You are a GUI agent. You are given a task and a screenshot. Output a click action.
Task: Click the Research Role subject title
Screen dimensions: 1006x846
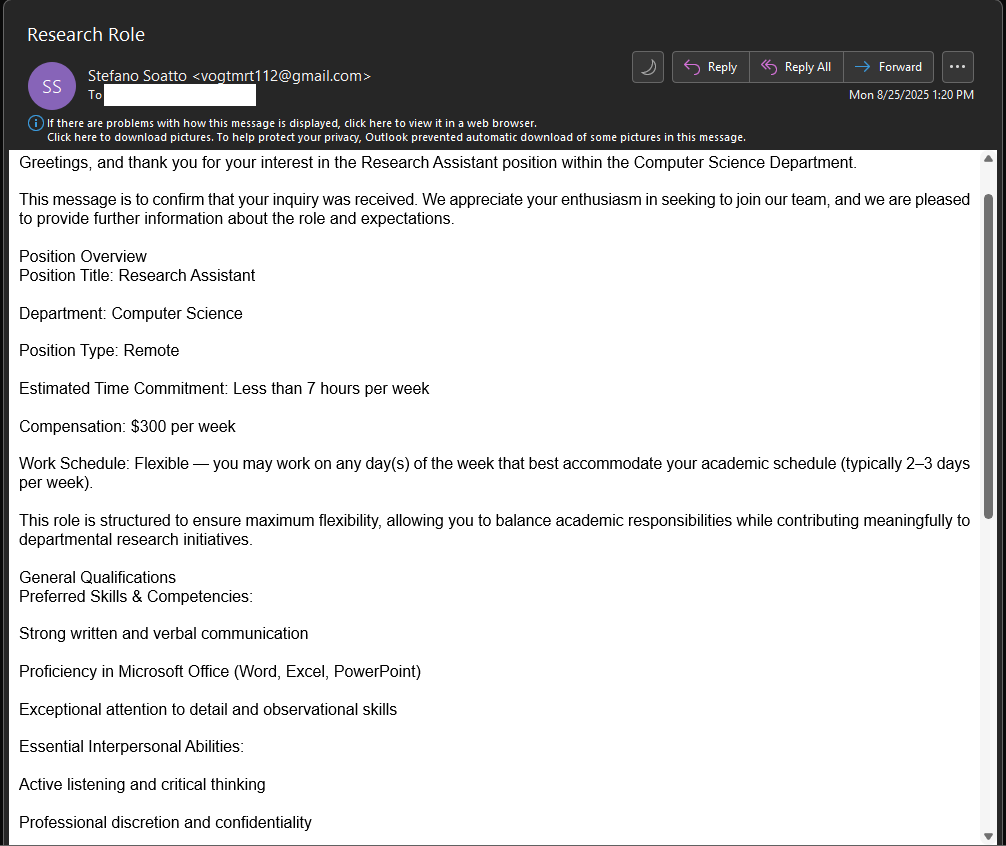click(x=86, y=35)
